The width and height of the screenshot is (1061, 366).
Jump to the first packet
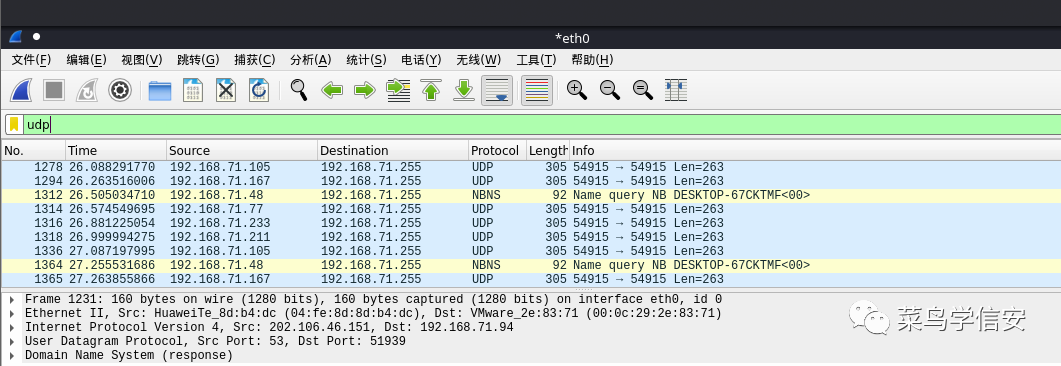point(431,90)
